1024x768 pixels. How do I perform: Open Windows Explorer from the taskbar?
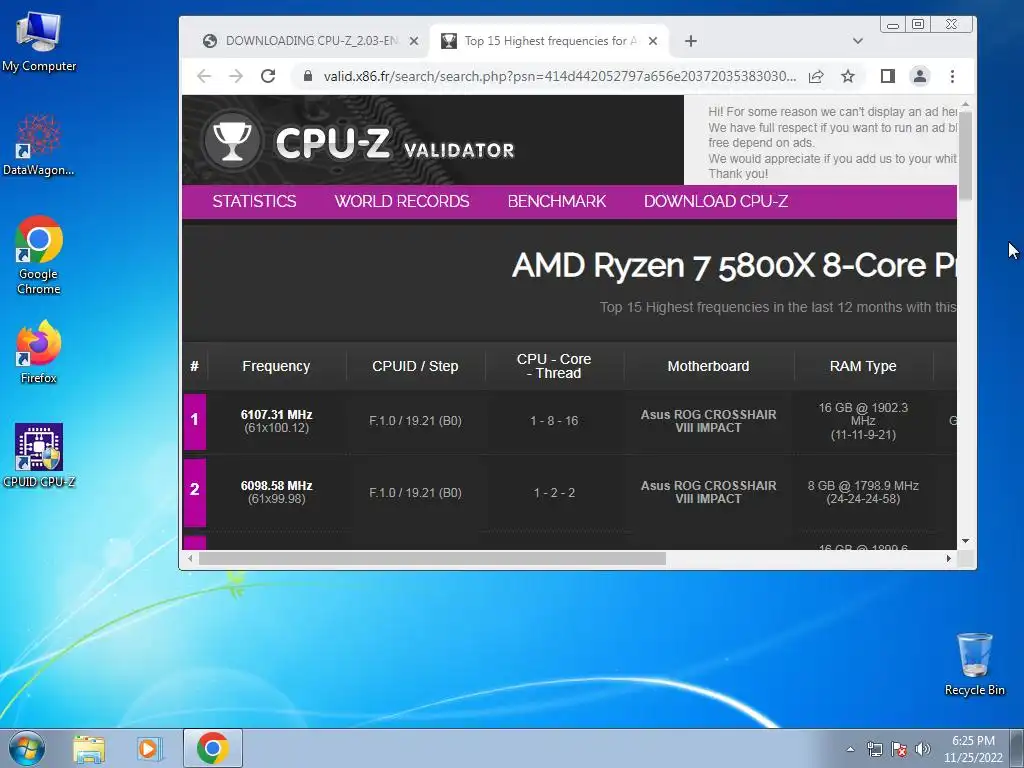(x=89, y=749)
